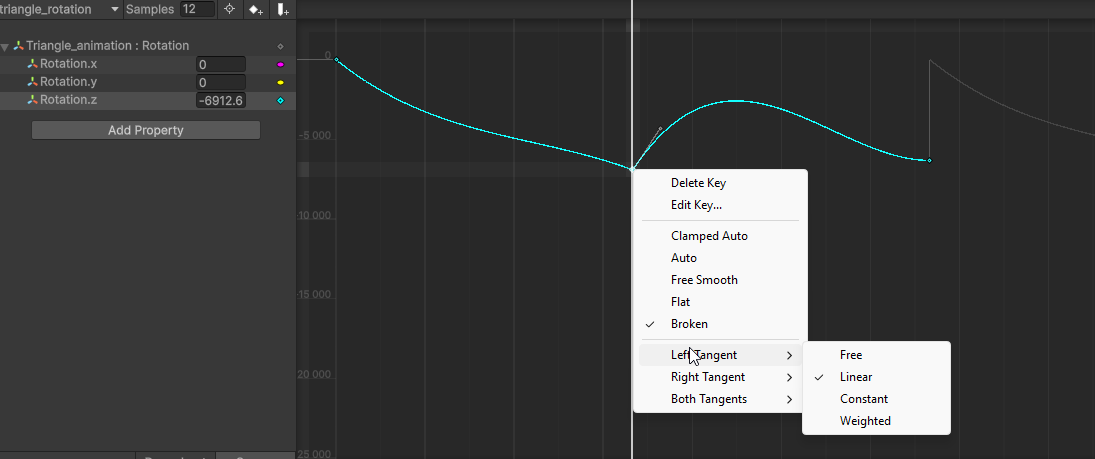Viewport: 1095px width, 459px height.
Task: Click the tangent handle near selected keyframe
Action: click(661, 129)
